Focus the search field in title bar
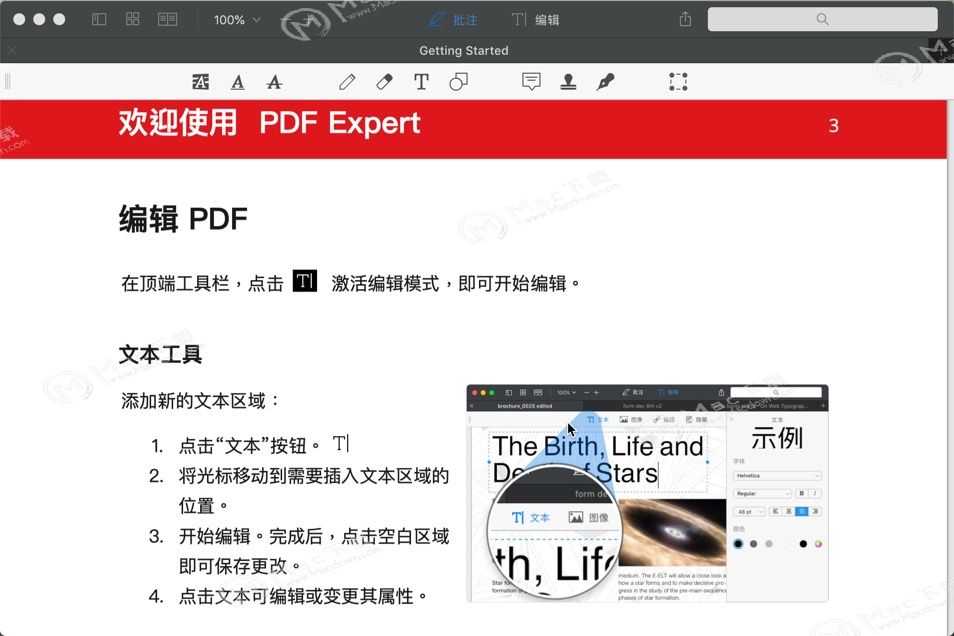The height and width of the screenshot is (636, 954). 822,19
